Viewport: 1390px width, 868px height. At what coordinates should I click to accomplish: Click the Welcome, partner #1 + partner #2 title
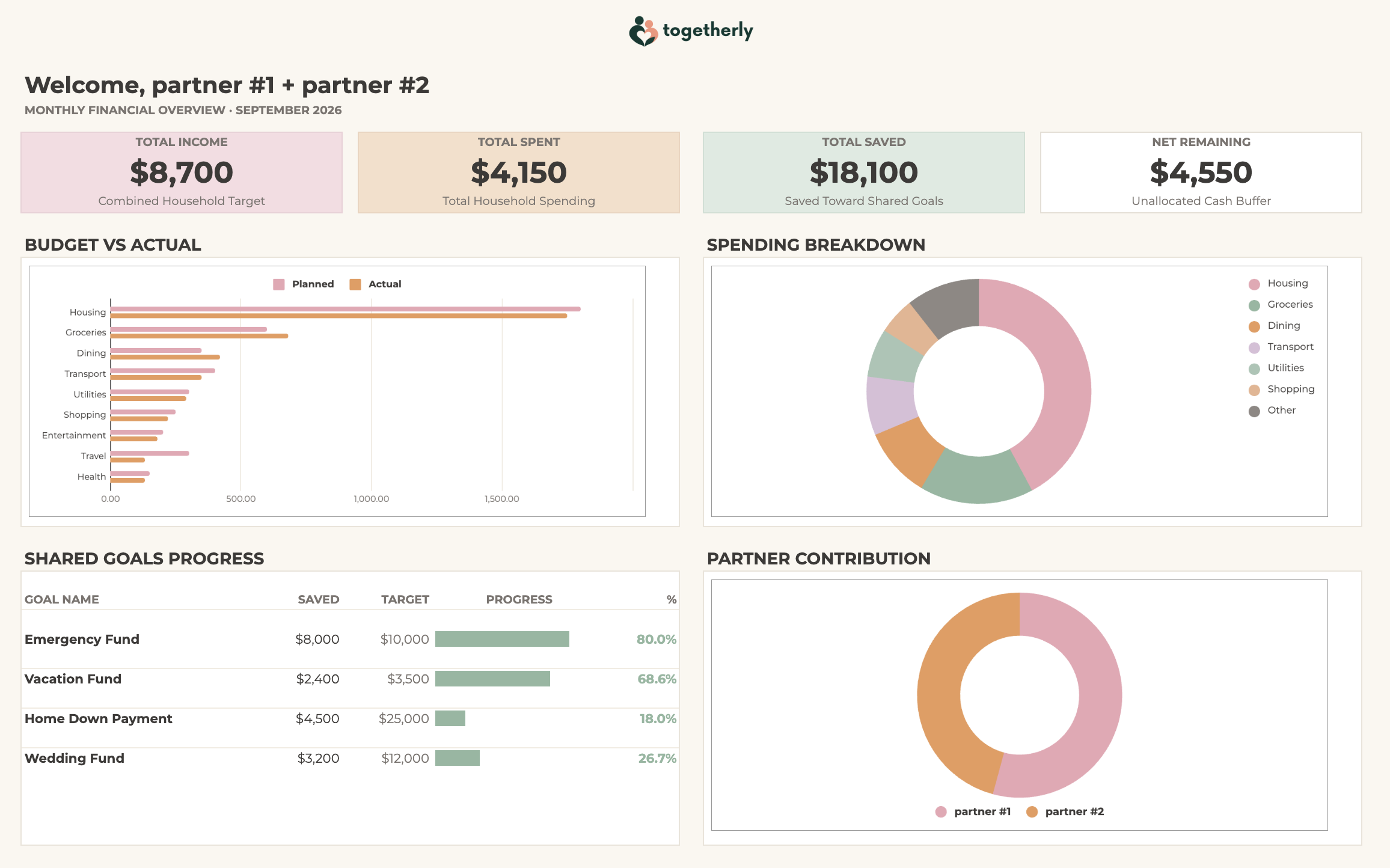click(x=227, y=85)
